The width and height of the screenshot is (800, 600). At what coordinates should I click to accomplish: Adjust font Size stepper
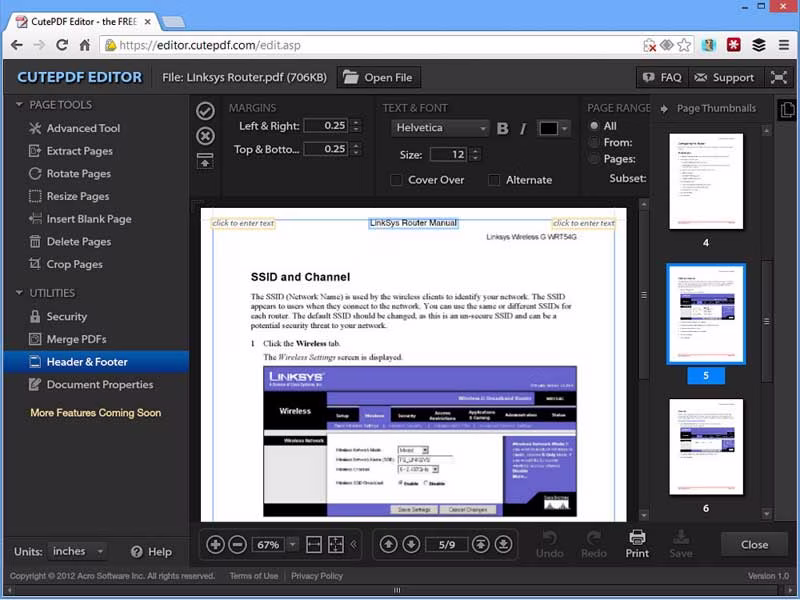[x=476, y=155]
